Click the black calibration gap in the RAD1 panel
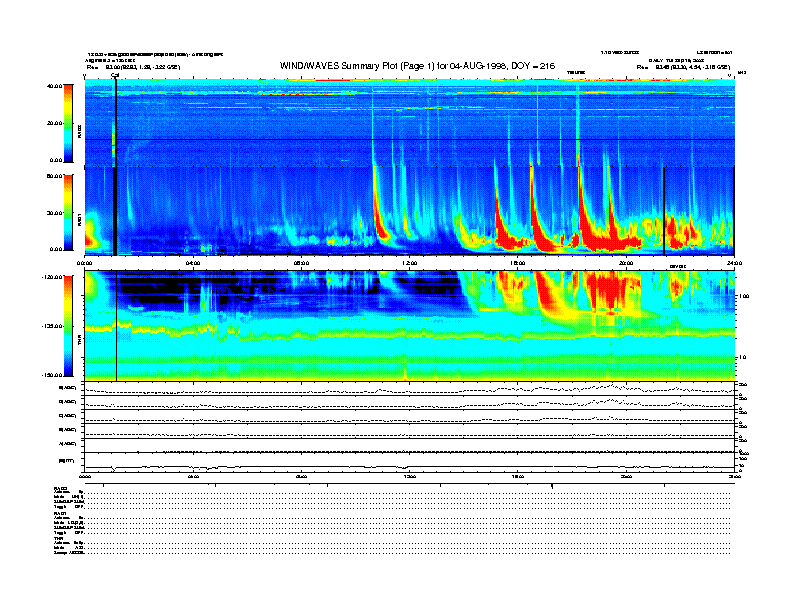The image size is (792, 612). click(115, 211)
